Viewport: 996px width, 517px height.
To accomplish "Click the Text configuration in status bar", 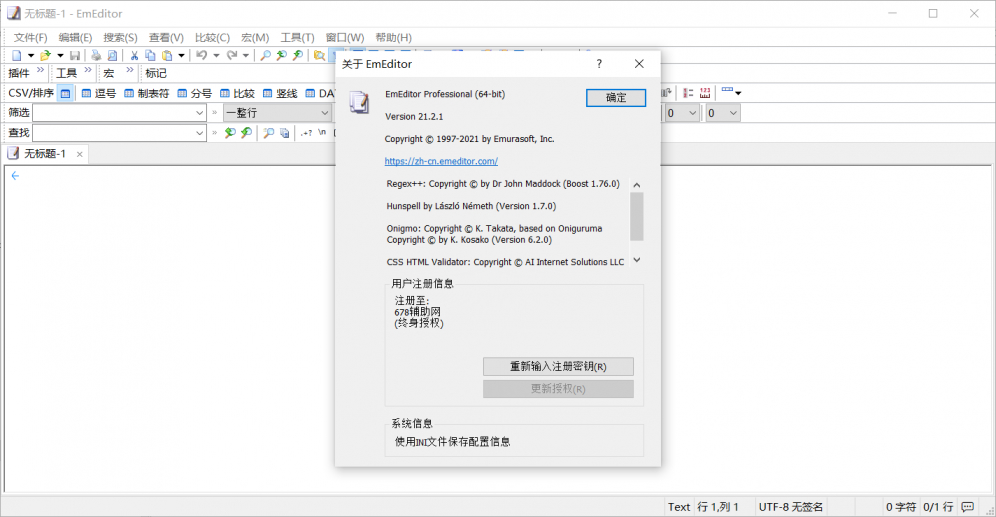I will point(678,507).
